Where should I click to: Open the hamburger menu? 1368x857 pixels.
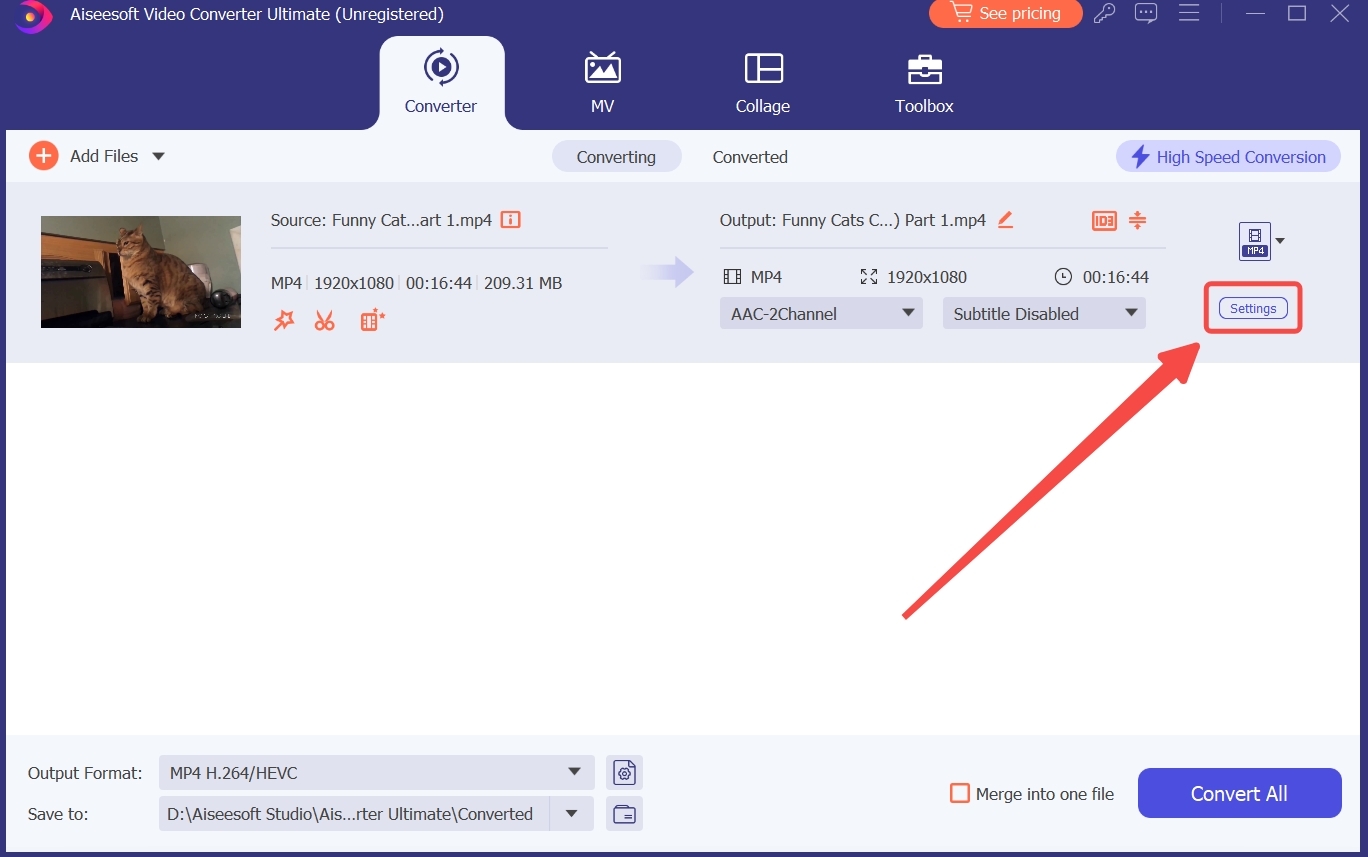click(x=1189, y=14)
